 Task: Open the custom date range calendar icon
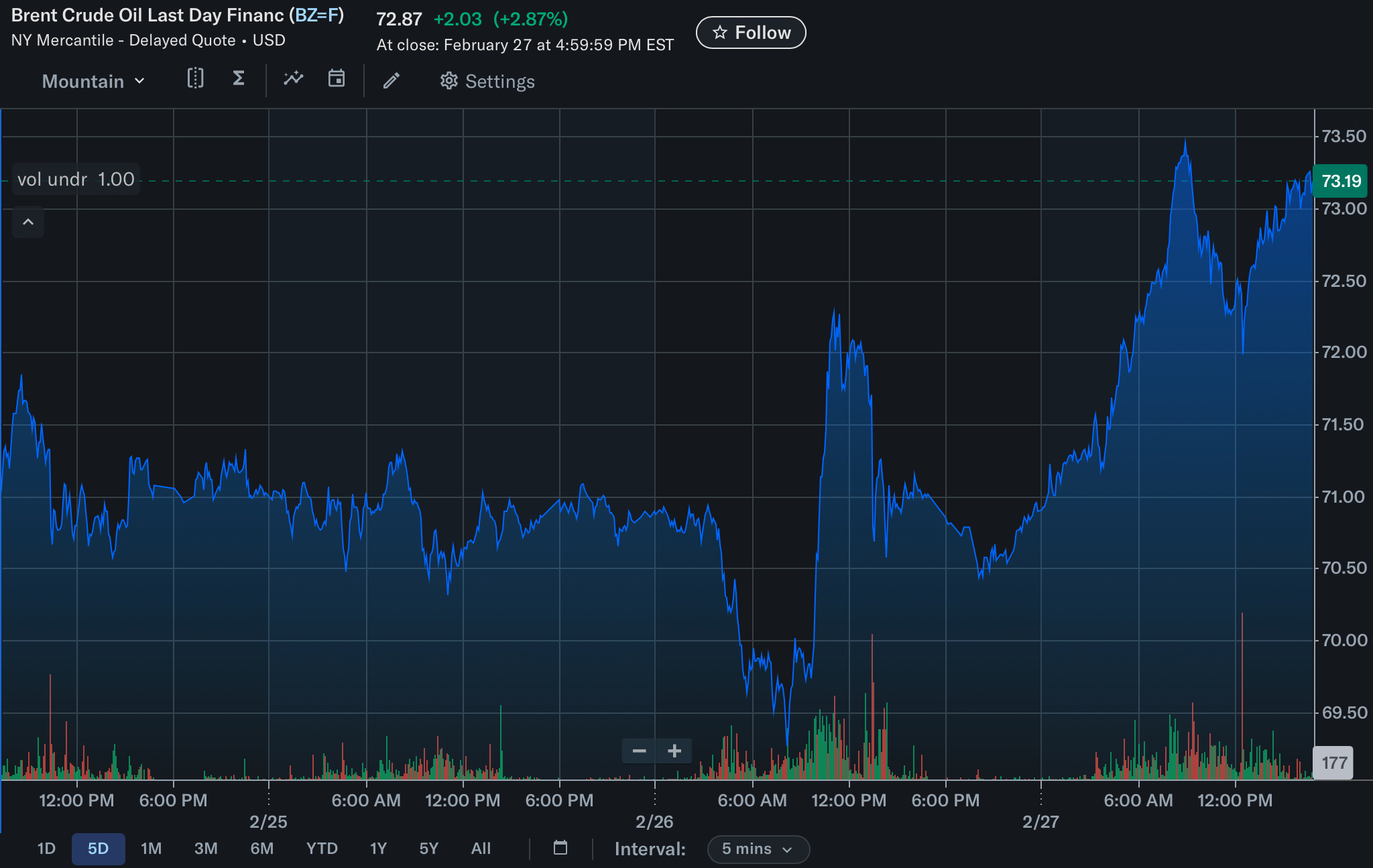[x=560, y=848]
